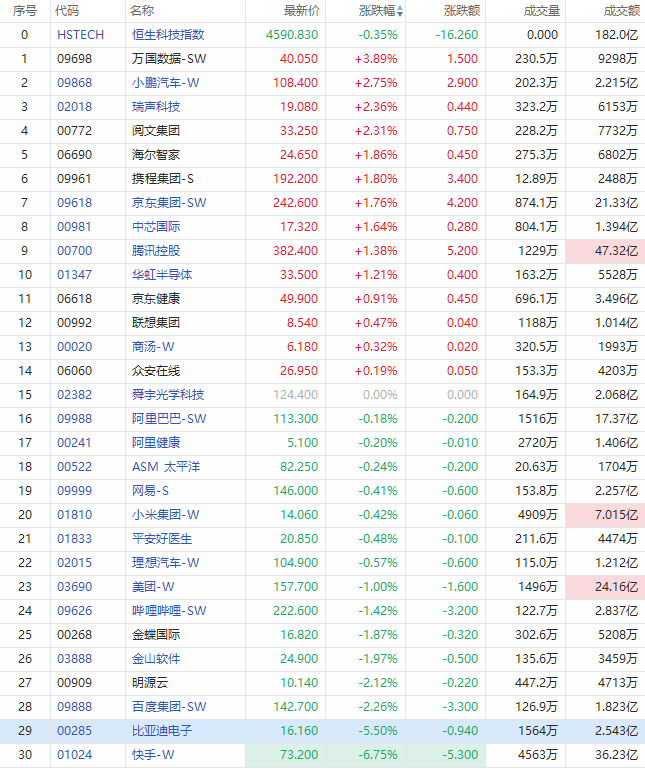The height and width of the screenshot is (772, 645).
Task: Click the 代码 column header
Action: pyautogui.click(x=67, y=11)
